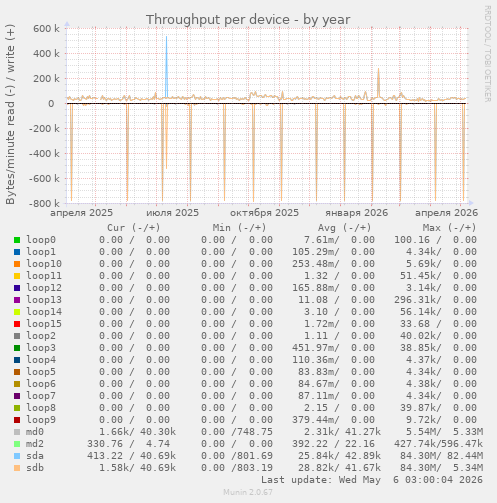Image resolution: width=497 pixels, height=503 pixels.
Task: Click the md2 current value '330.76 / 4.74'
Action: click(x=128, y=444)
